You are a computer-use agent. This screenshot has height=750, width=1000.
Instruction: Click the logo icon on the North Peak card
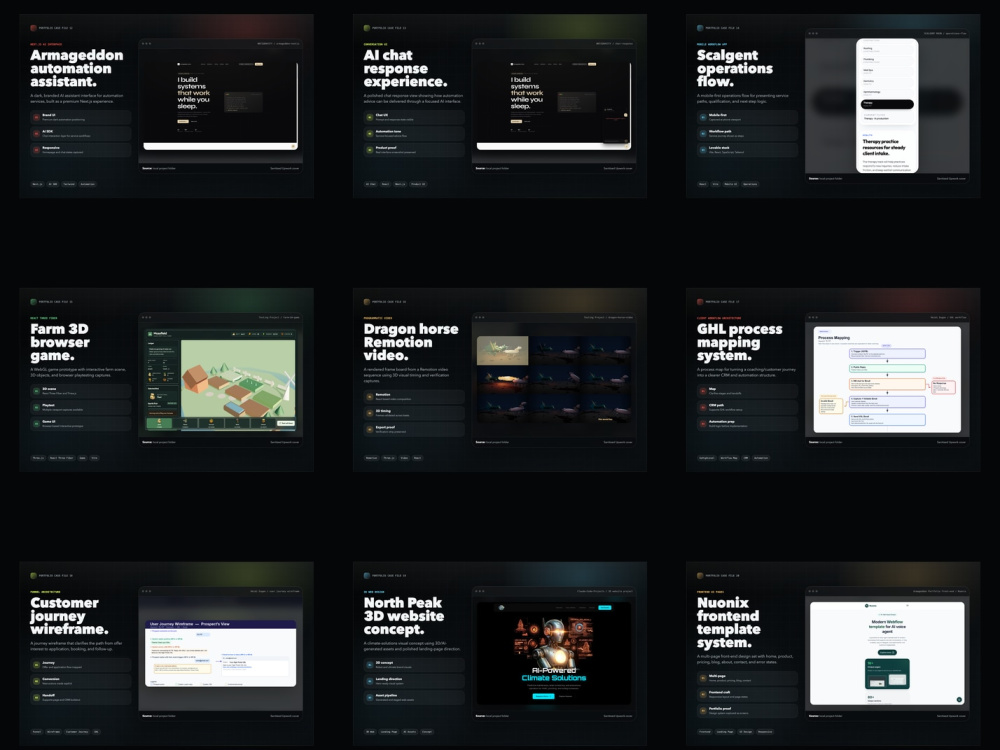[x=367, y=575]
